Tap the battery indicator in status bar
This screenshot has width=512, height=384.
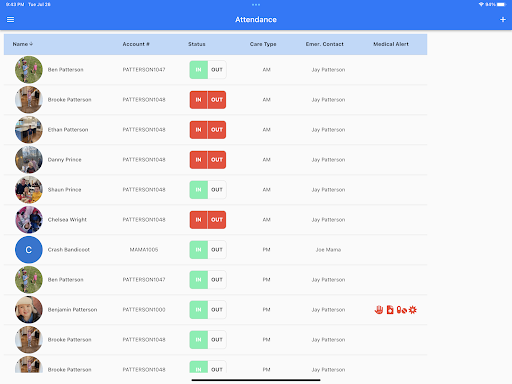[501, 4]
